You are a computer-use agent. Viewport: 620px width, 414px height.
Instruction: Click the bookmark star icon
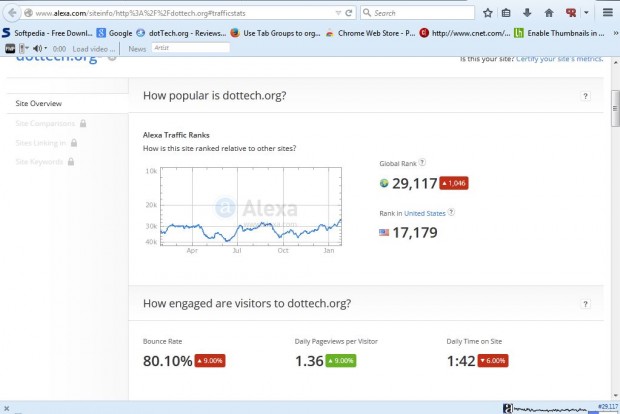[487, 13]
